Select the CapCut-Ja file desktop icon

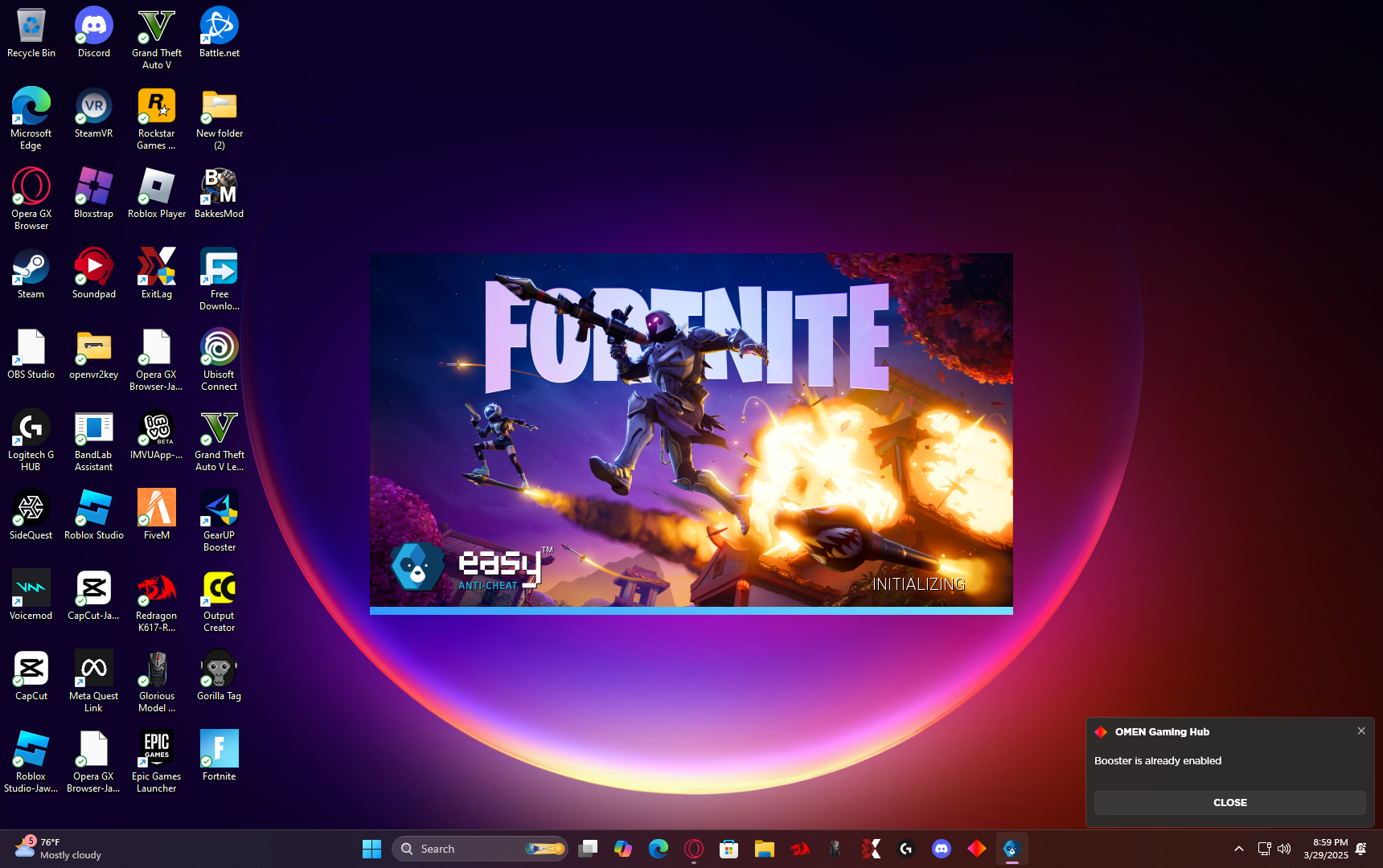pos(94,596)
